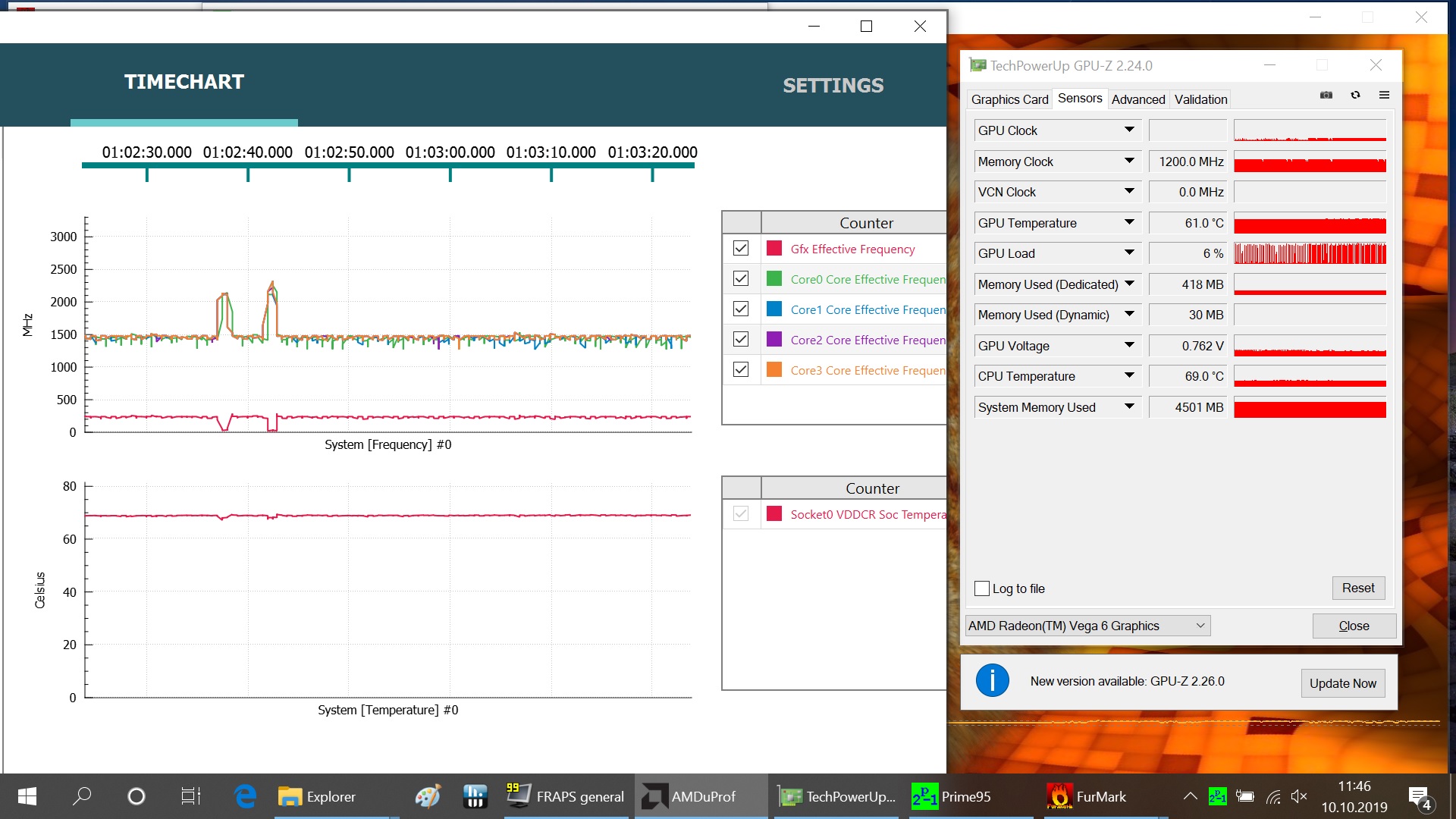The height and width of the screenshot is (819, 1456).
Task: Click GPU-Z refresh icon
Action: pyautogui.click(x=1355, y=95)
